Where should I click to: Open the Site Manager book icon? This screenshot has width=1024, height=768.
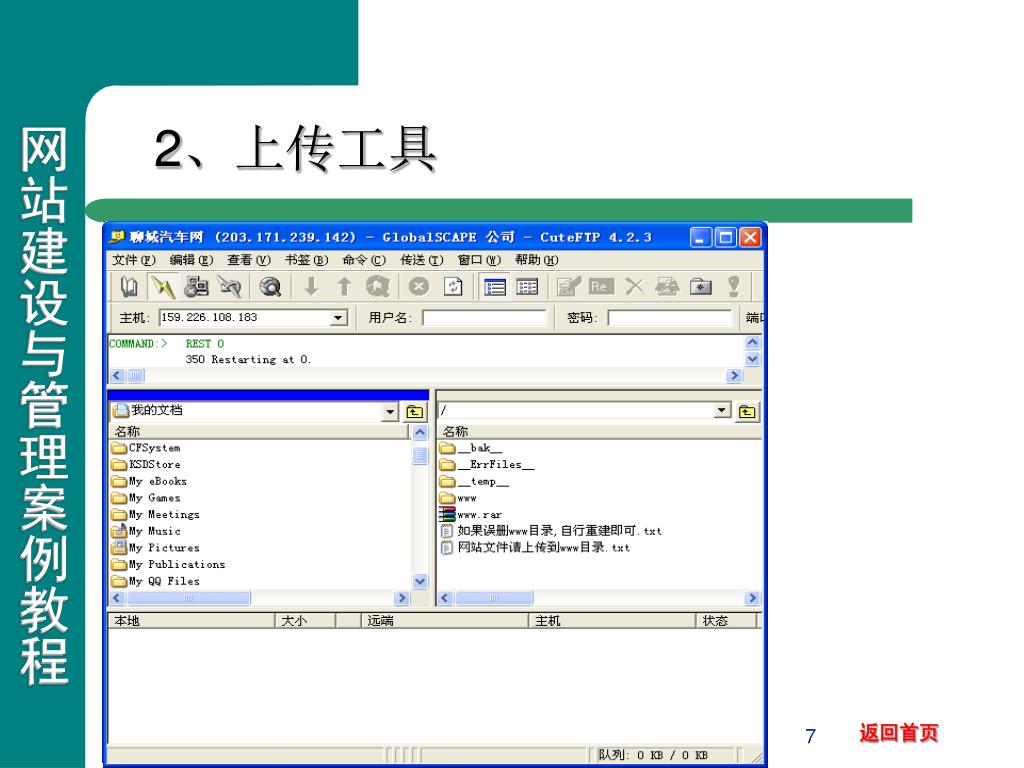(x=129, y=287)
